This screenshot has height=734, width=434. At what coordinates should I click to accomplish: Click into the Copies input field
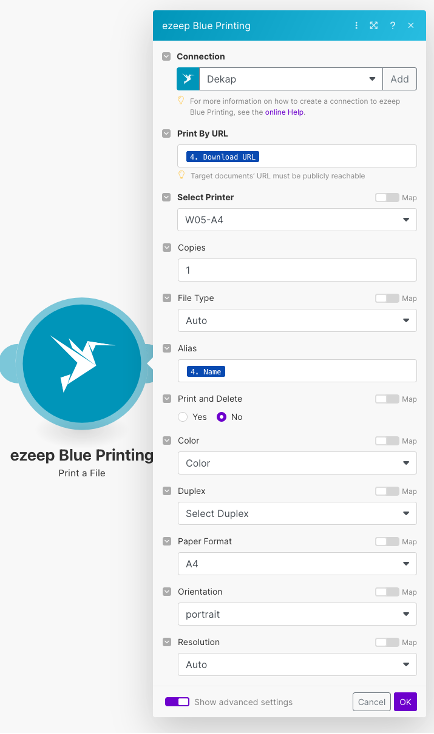297,270
